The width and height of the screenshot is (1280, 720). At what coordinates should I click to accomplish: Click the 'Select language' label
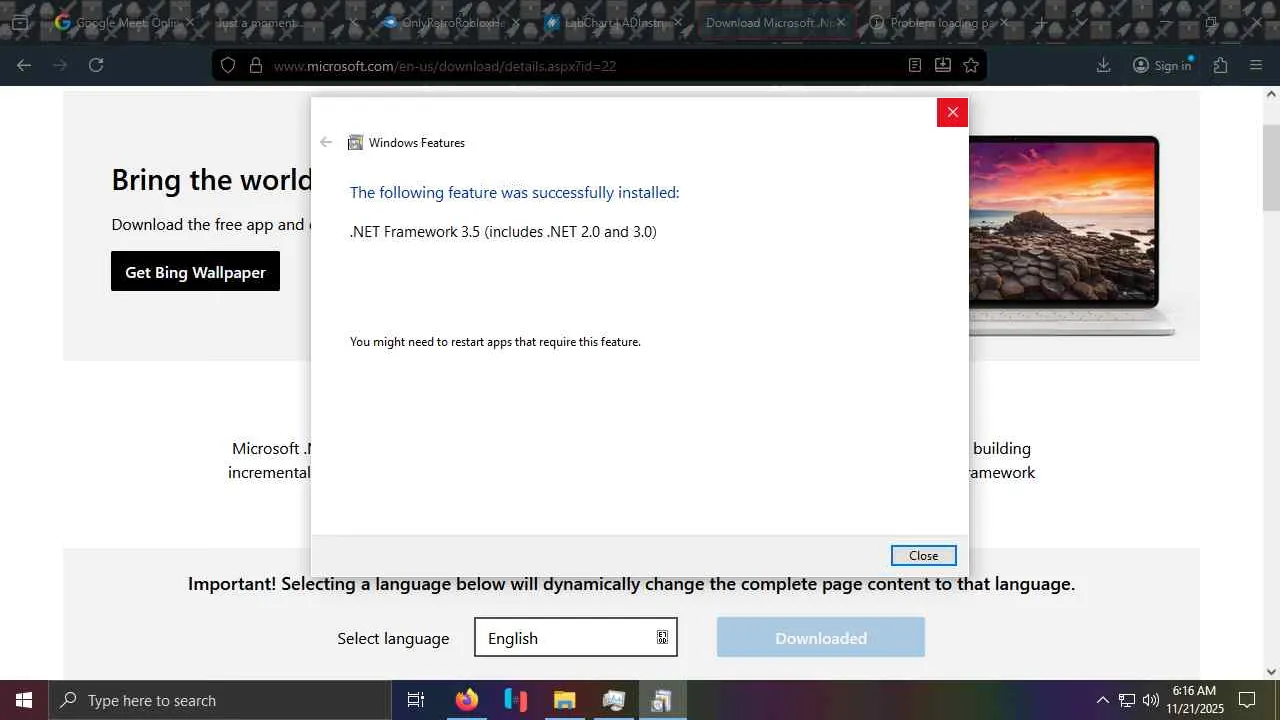click(393, 638)
